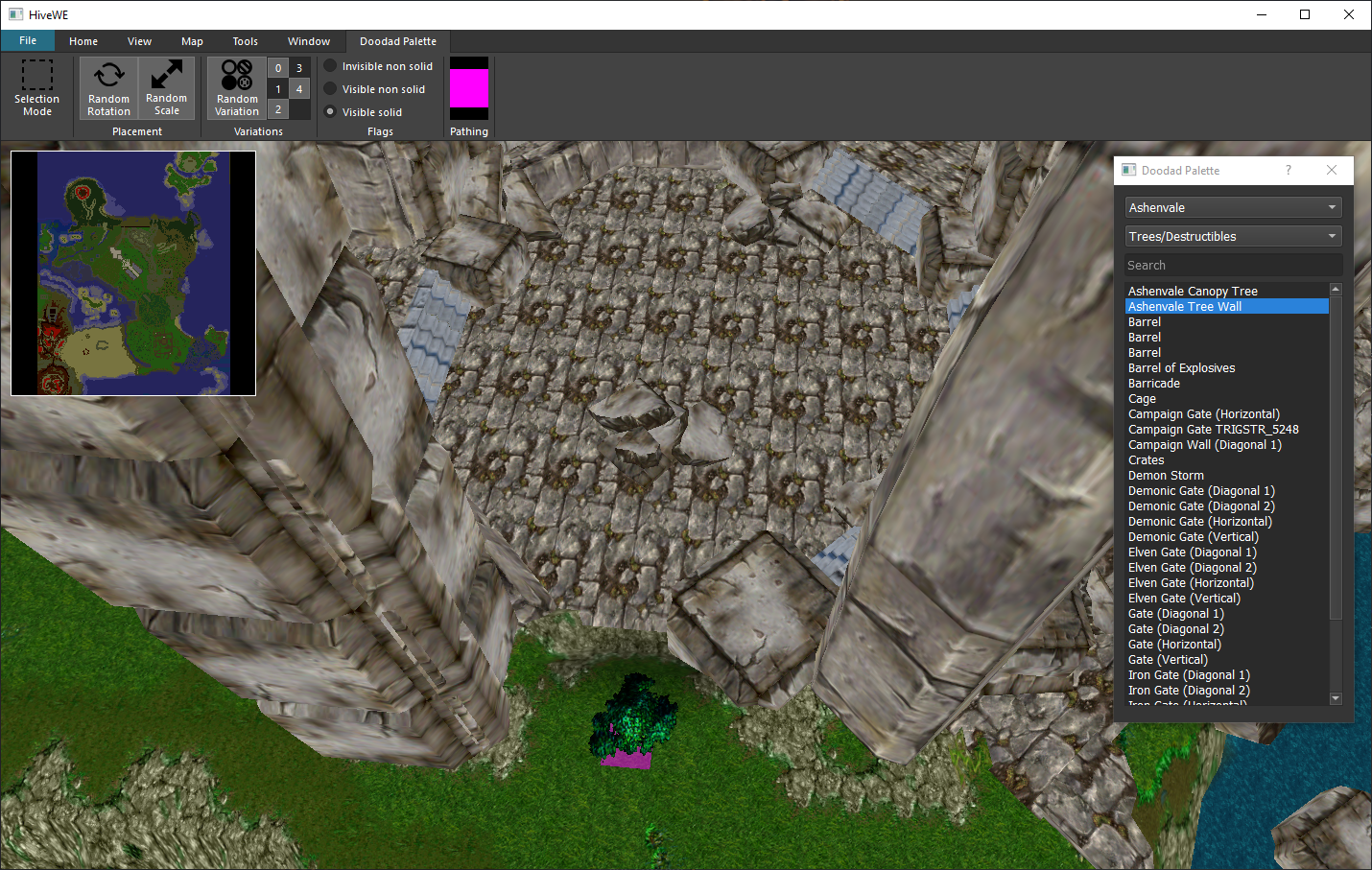1372x870 pixels.
Task: Click the Search field in Doodad Palette
Action: (1233, 265)
